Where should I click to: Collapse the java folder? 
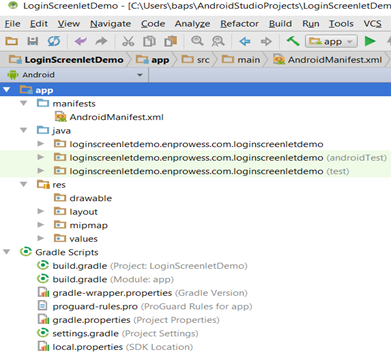coord(24,131)
